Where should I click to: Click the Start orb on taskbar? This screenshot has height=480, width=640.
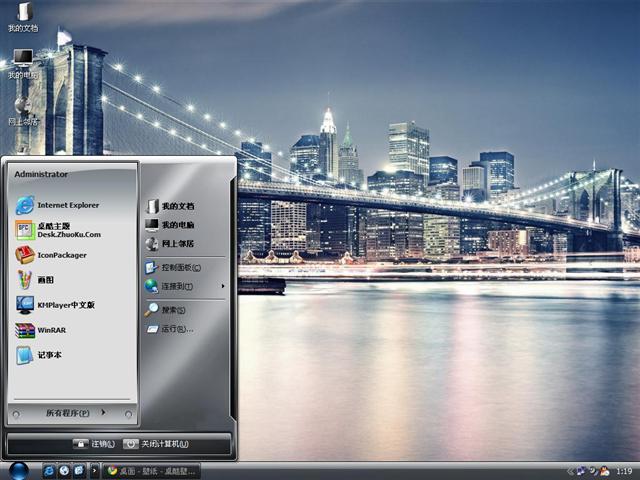pos(18,470)
